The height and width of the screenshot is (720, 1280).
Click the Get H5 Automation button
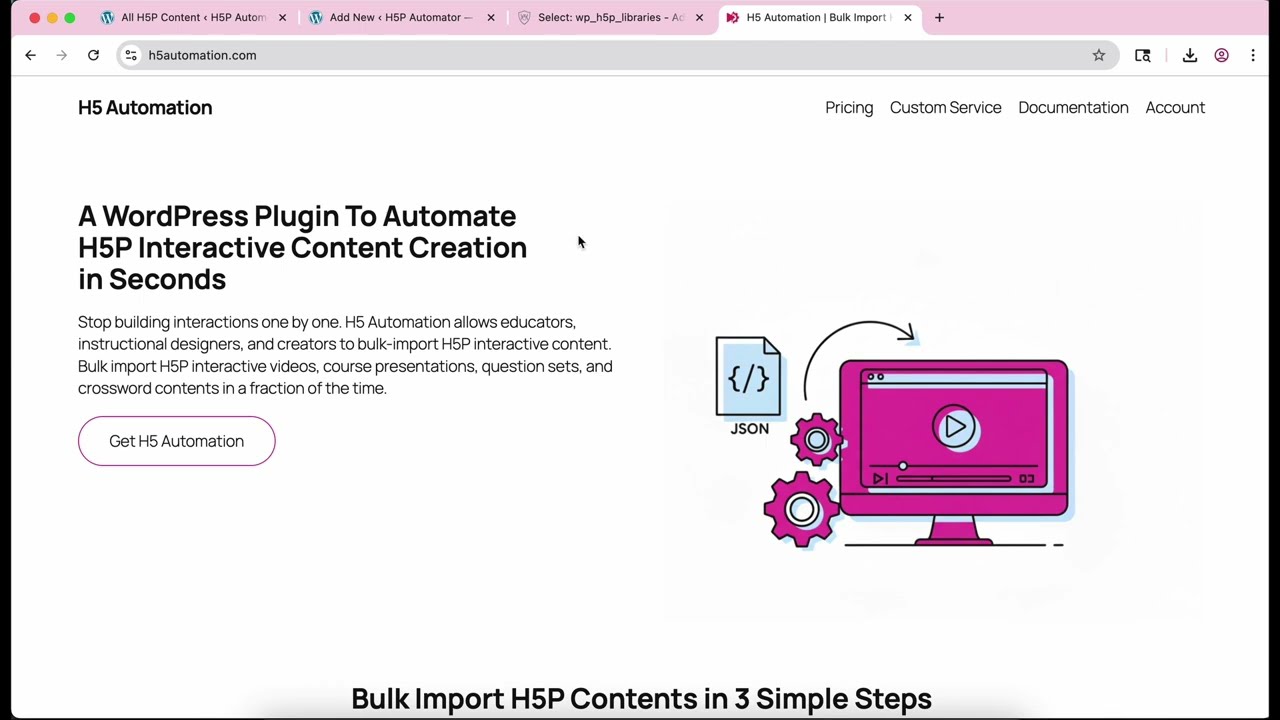pos(176,441)
